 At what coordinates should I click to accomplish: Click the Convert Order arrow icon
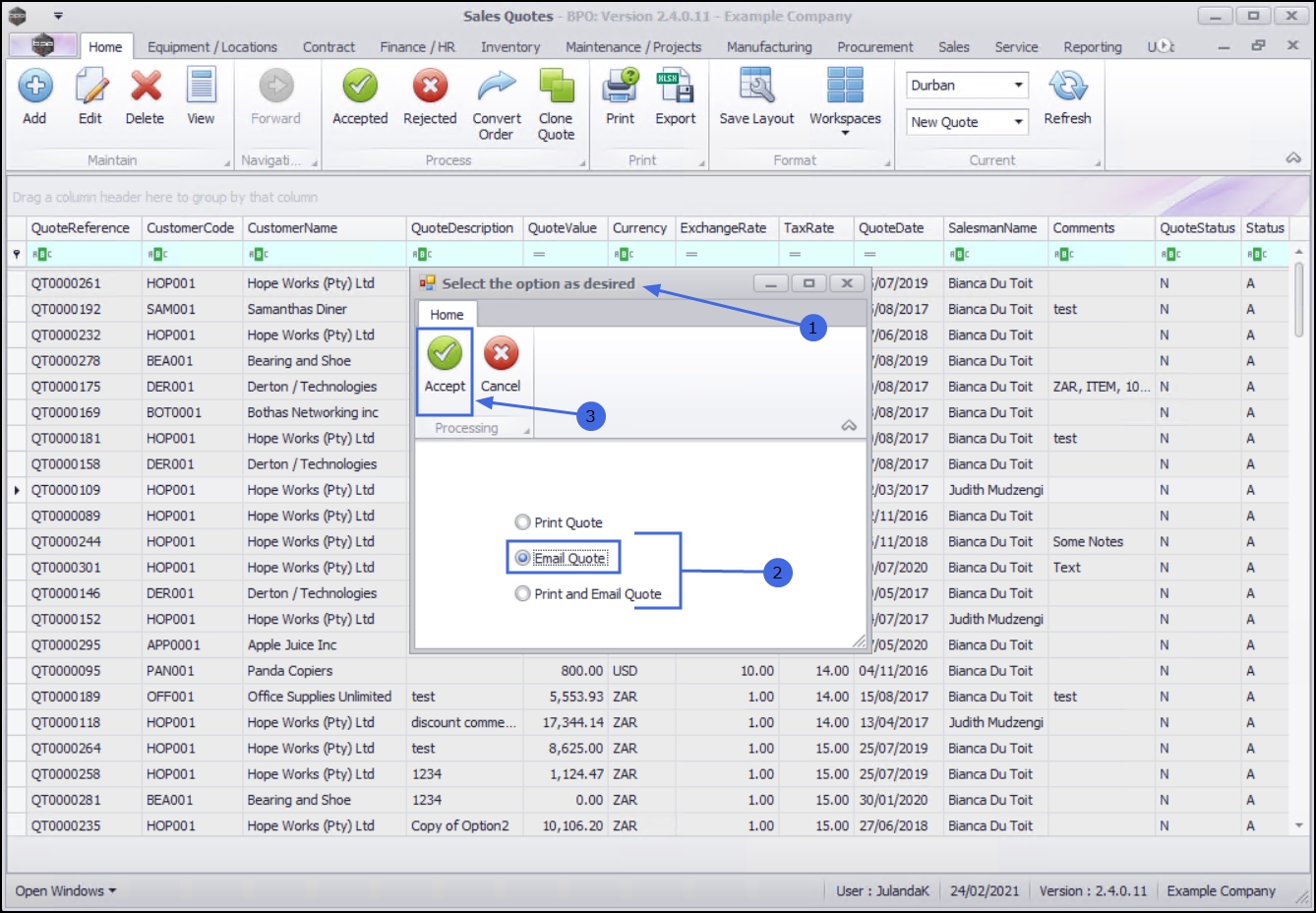coord(497,87)
